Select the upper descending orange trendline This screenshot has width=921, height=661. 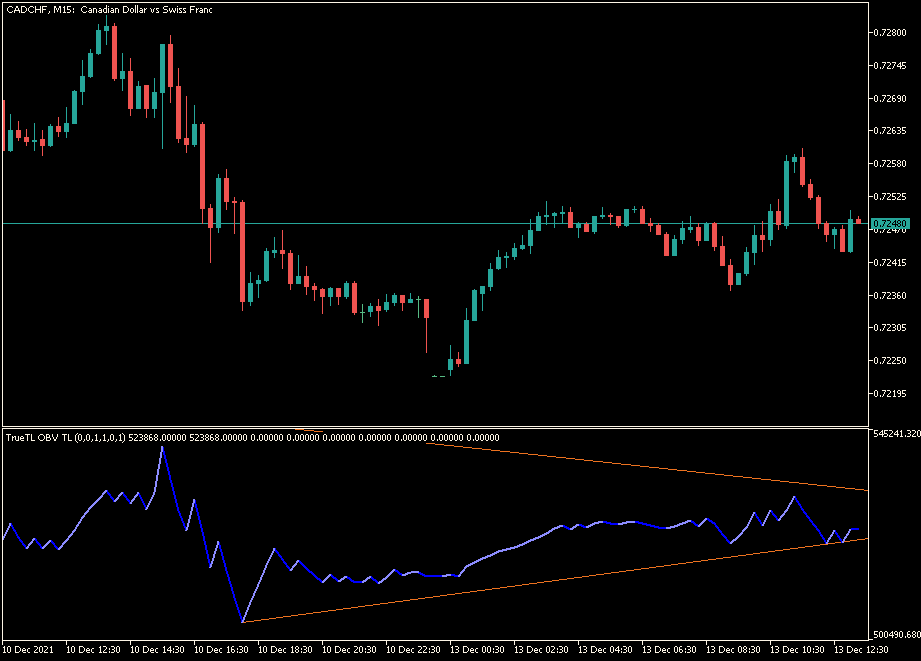click(x=646, y=467)
